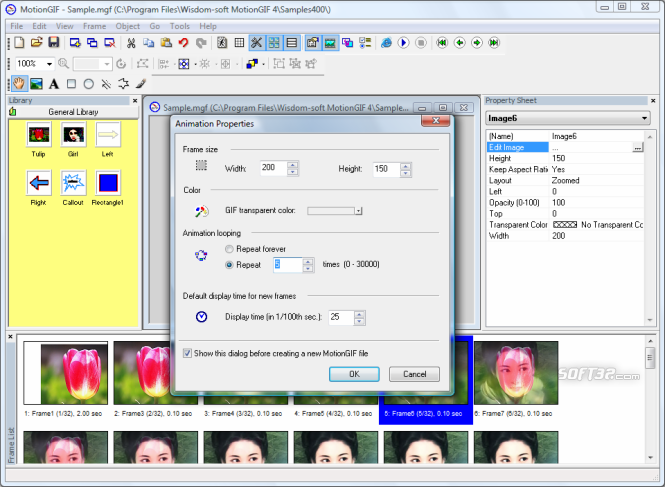The width and height of the screenshot is (665, 487).
Task: Select Tulip item in library
Action: tap(39, 140)
